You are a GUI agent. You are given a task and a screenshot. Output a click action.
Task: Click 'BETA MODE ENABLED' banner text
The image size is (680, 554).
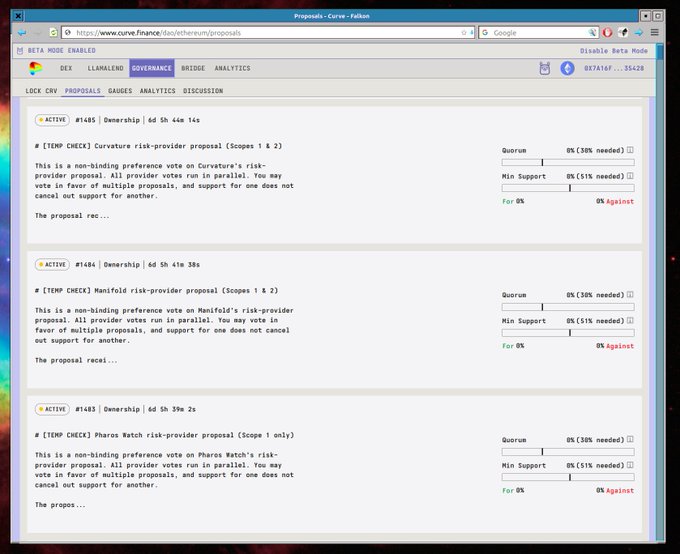click(x=62, y=51)
